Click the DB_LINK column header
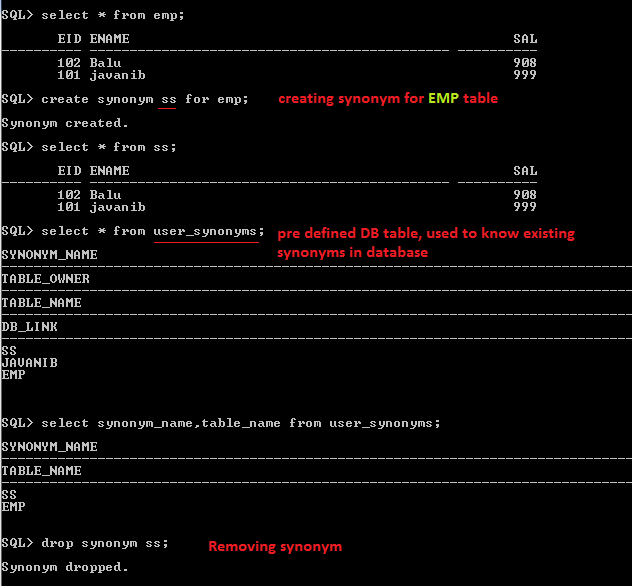Viewport: 632px width, 586px height. click(x=29, y=327)
